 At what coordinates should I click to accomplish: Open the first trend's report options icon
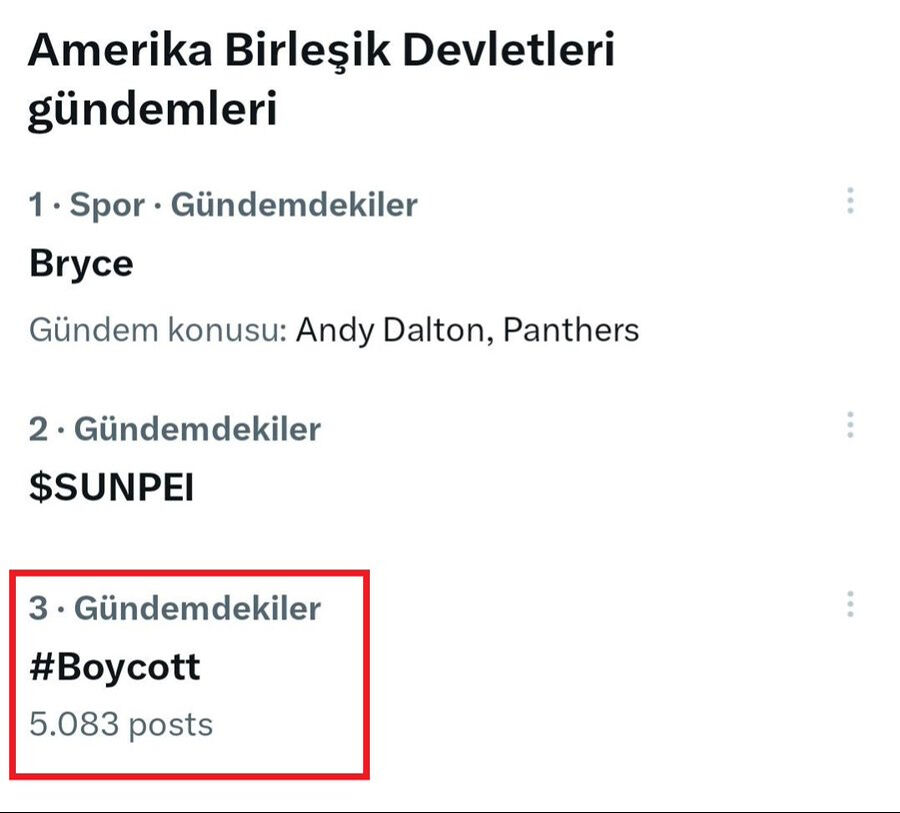[849, 202]
